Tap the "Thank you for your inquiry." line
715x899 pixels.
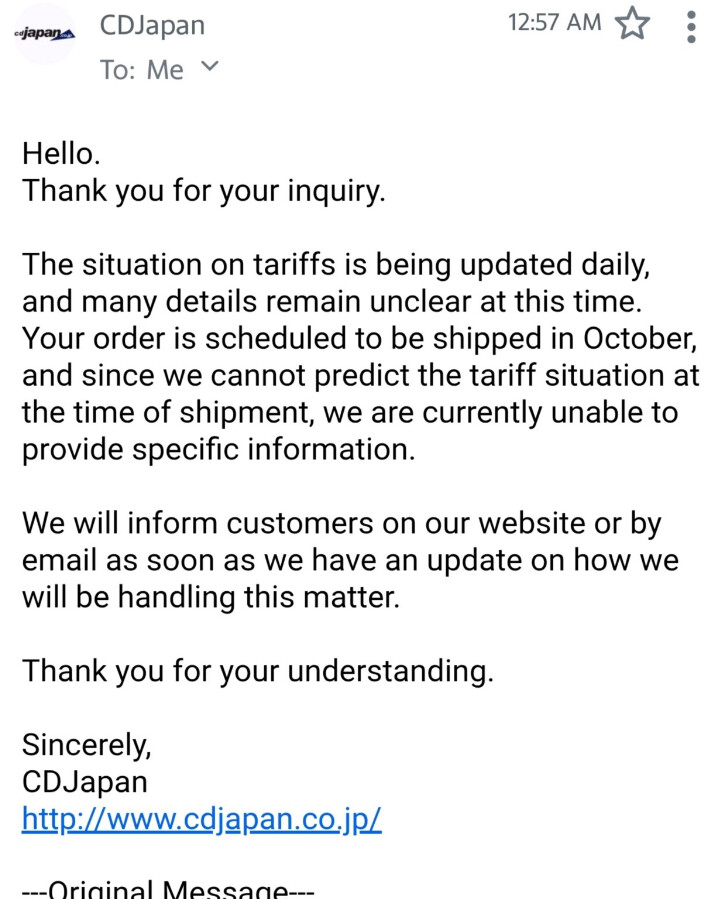(x=204, y=191)
